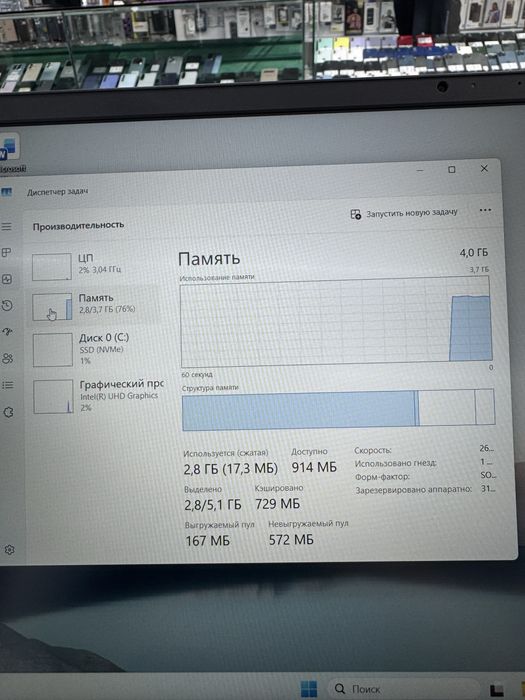Click the GPU mini graph thumbnail

tap(53, 396)
